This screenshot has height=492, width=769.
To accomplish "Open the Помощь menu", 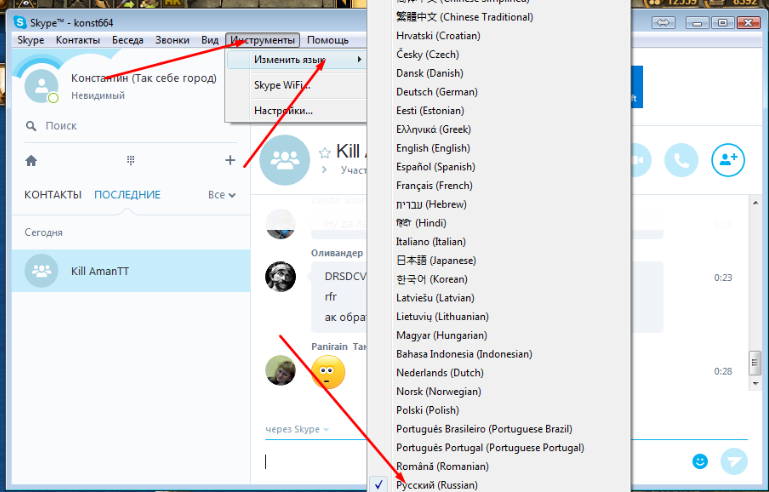I will [x=328, y=40].
